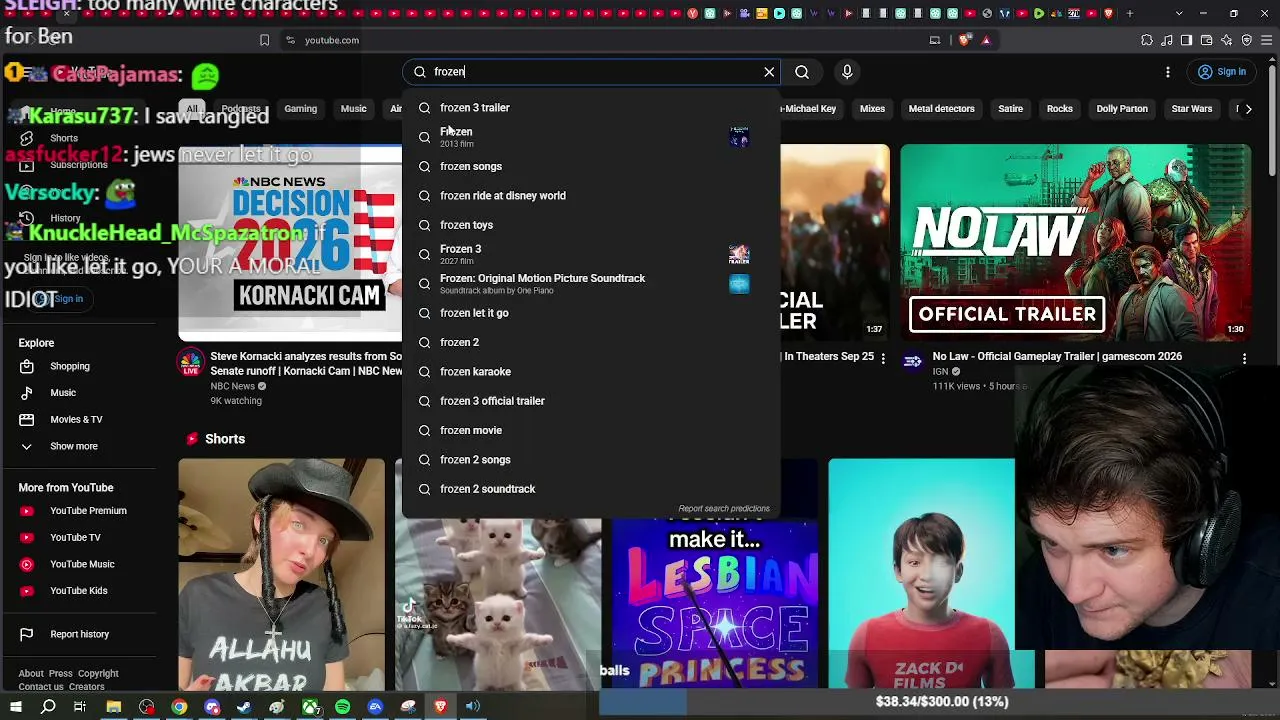Open the browser hamburger main menu

(x=1266, y=40)
